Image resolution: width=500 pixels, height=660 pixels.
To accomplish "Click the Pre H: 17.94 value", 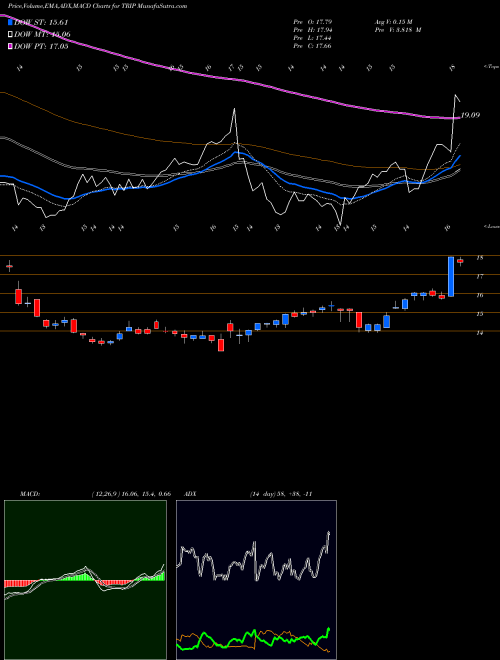I will pyautogui.click(x=313, y=29).
